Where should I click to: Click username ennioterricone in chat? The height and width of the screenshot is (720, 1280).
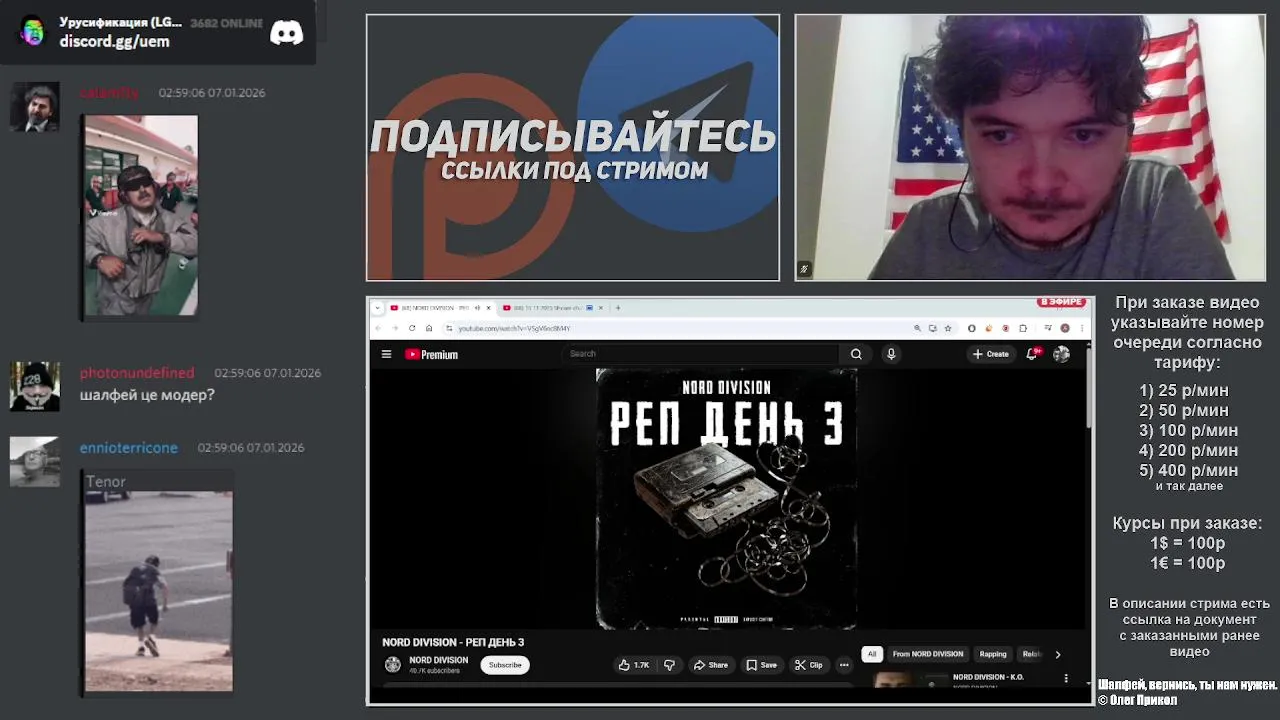click(129, 448)
